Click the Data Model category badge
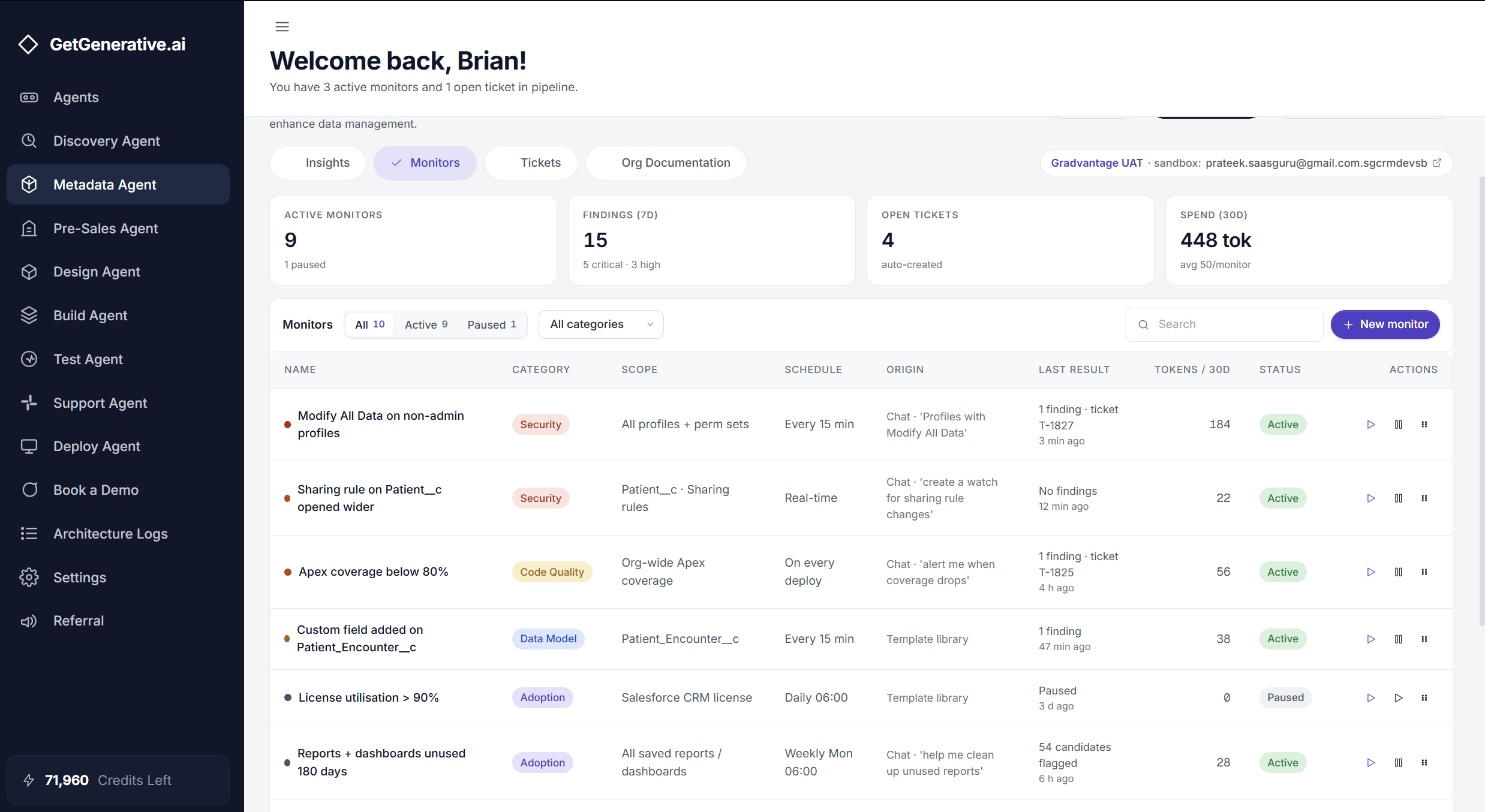 point(548,639)
